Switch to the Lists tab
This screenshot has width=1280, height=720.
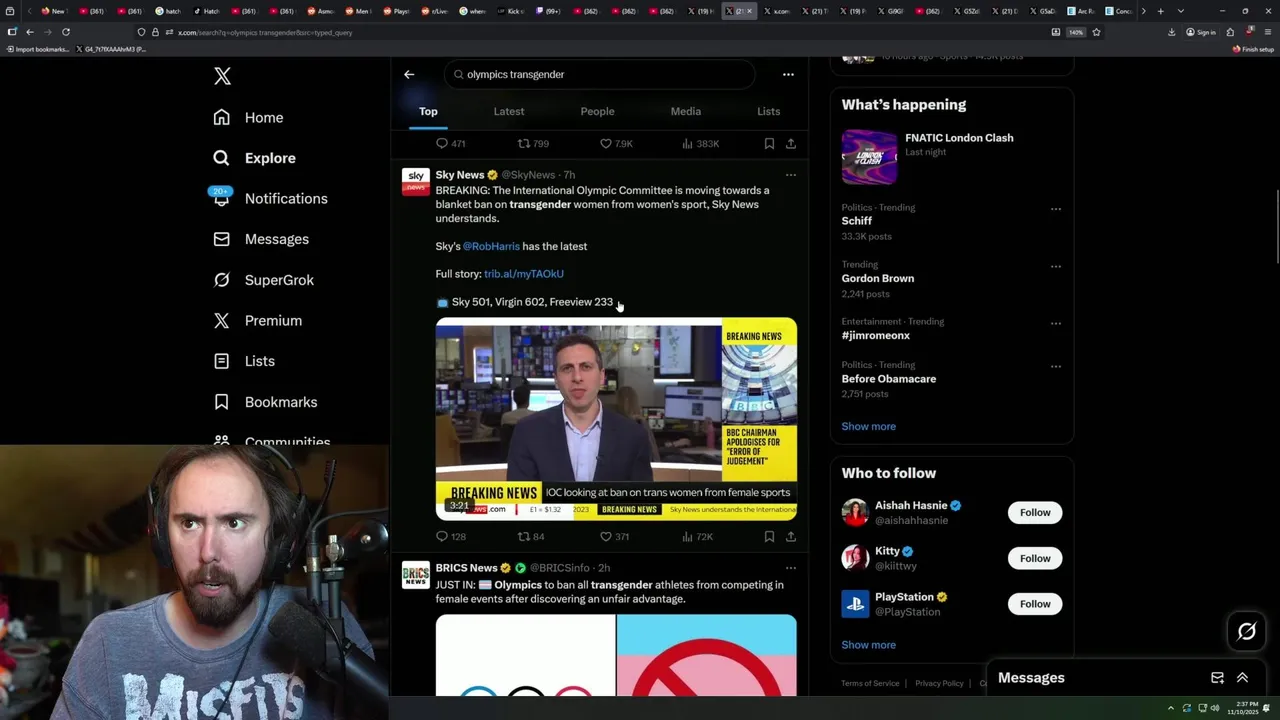(768, 111)
